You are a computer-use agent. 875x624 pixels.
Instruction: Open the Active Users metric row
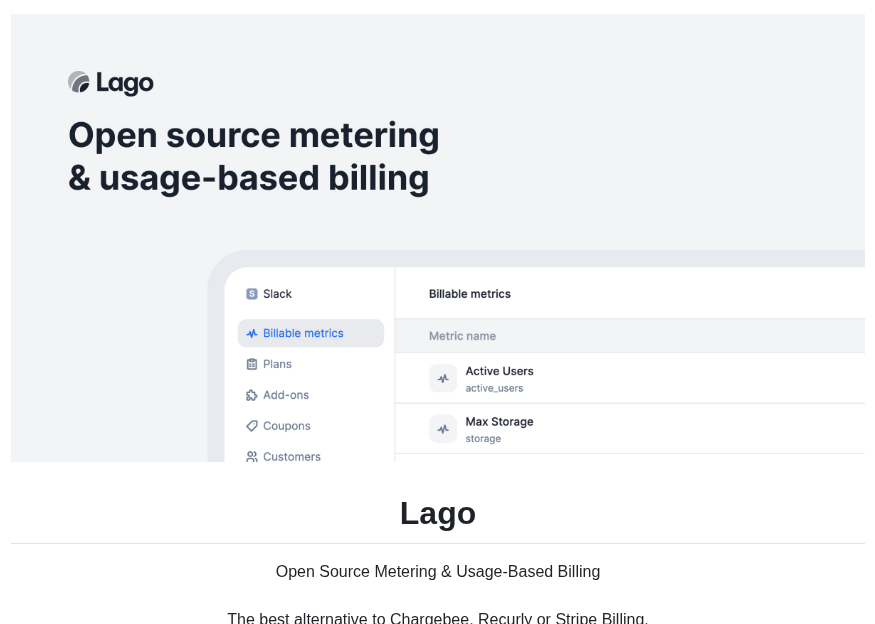pos(630,378)
